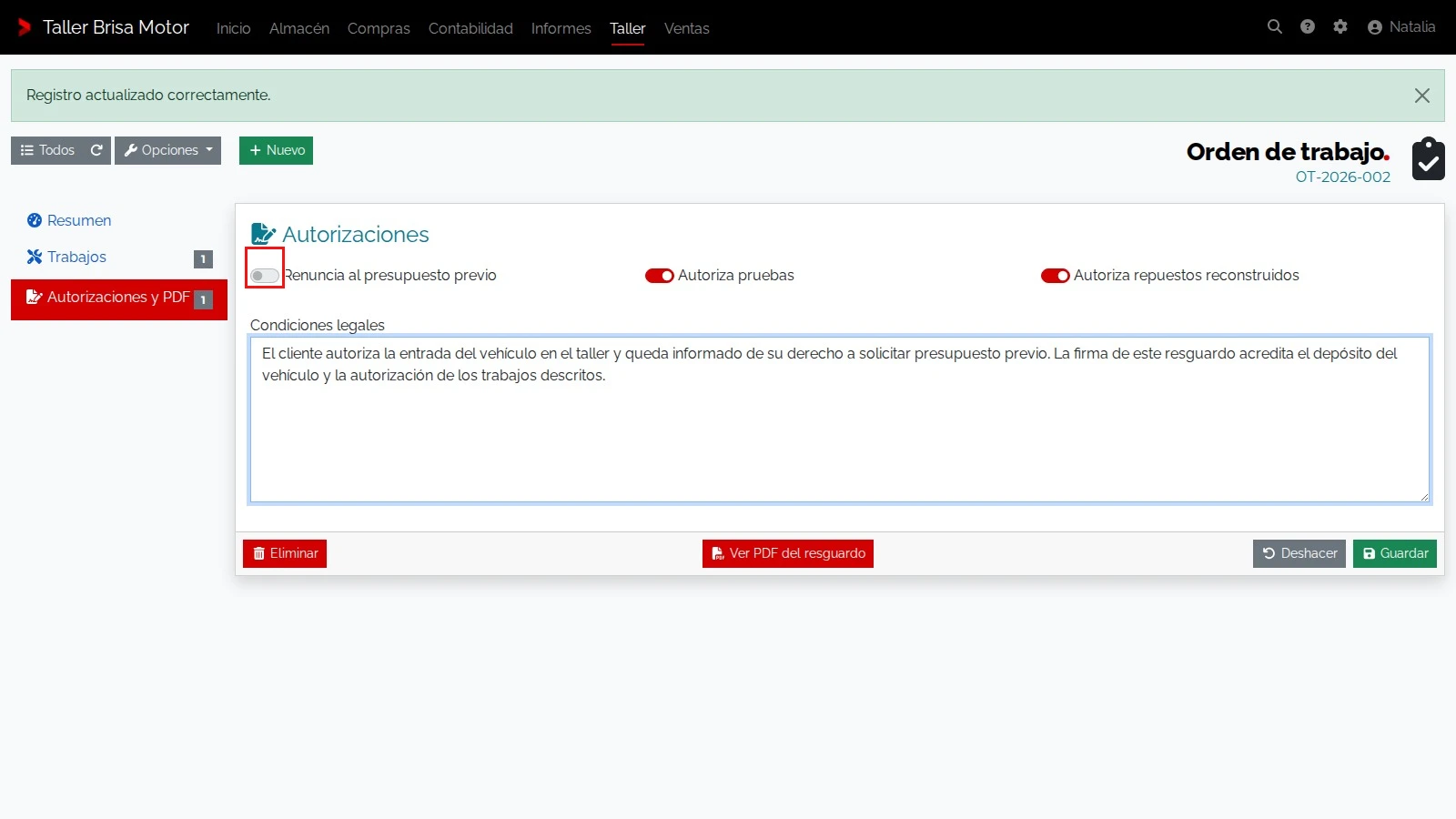Click the OT-2026-002 order code
This screenshot has height=819, width=1456.
coord(1343,177)
